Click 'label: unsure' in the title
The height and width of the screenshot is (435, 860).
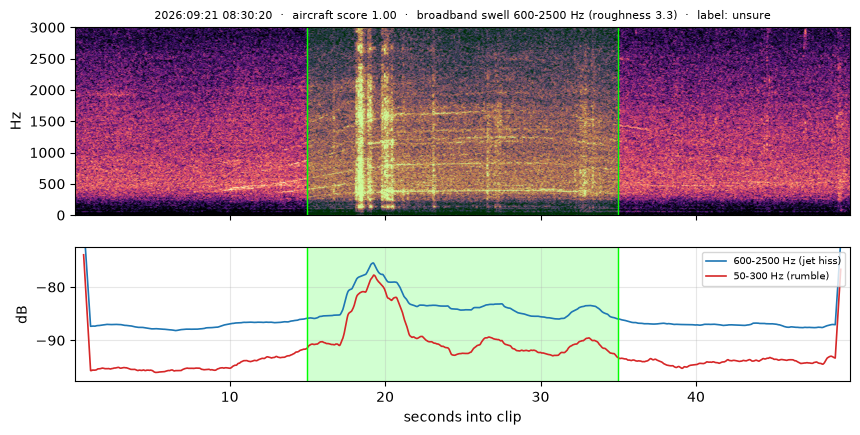point(733,15)
